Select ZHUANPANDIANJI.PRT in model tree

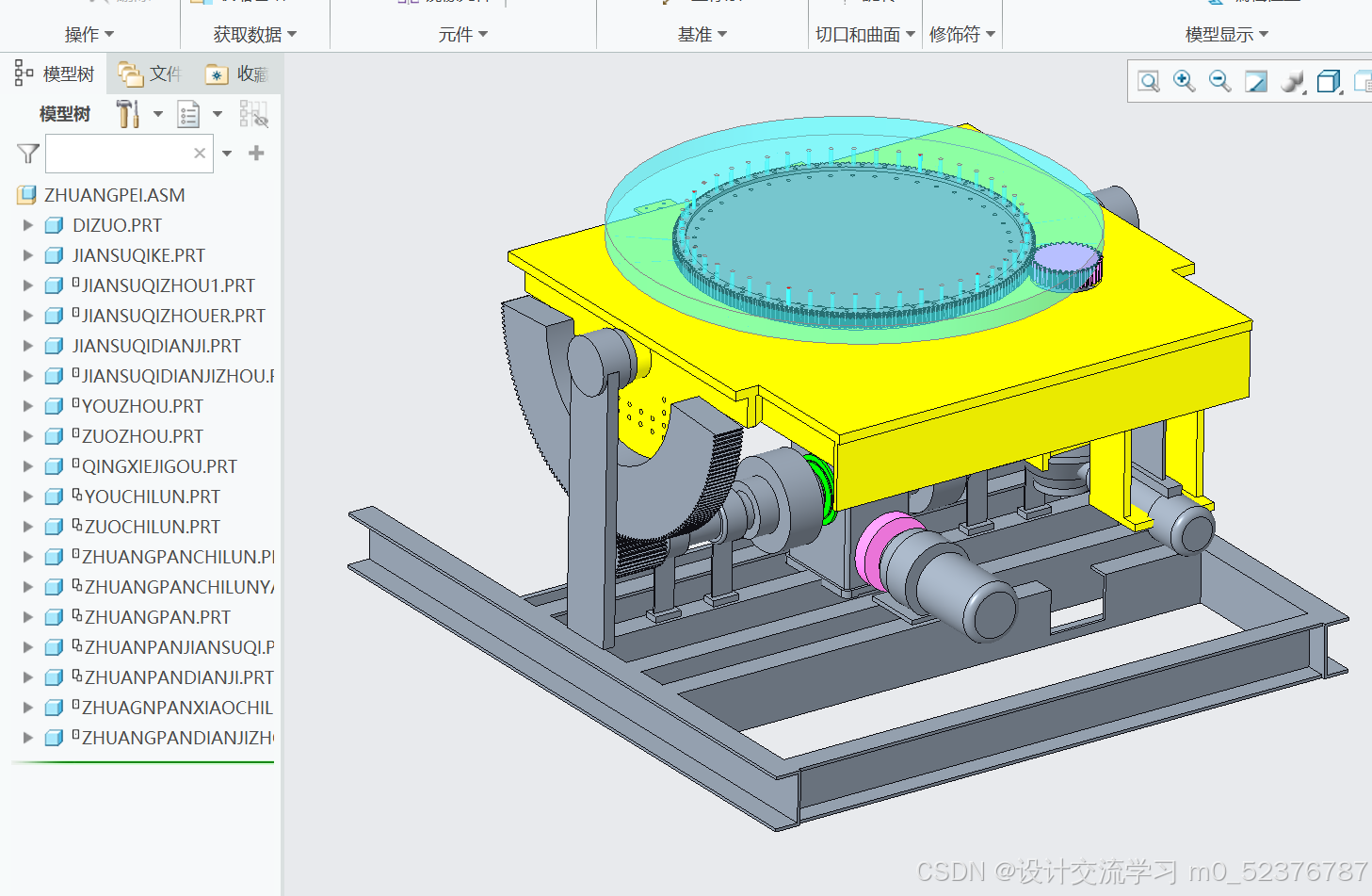179,677
